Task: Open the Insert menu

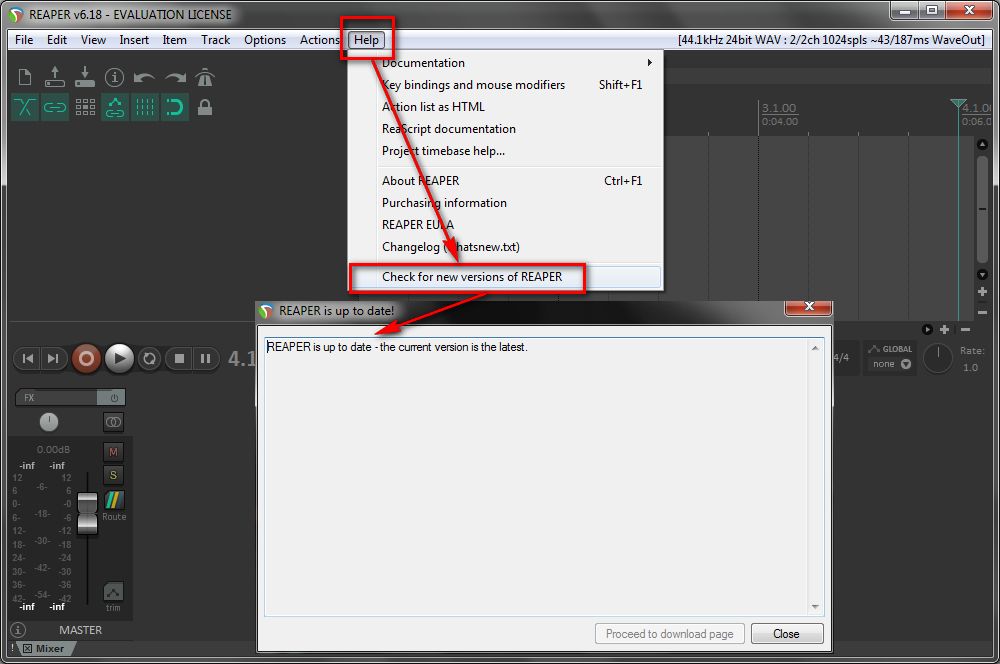Action: click(134, 40)
